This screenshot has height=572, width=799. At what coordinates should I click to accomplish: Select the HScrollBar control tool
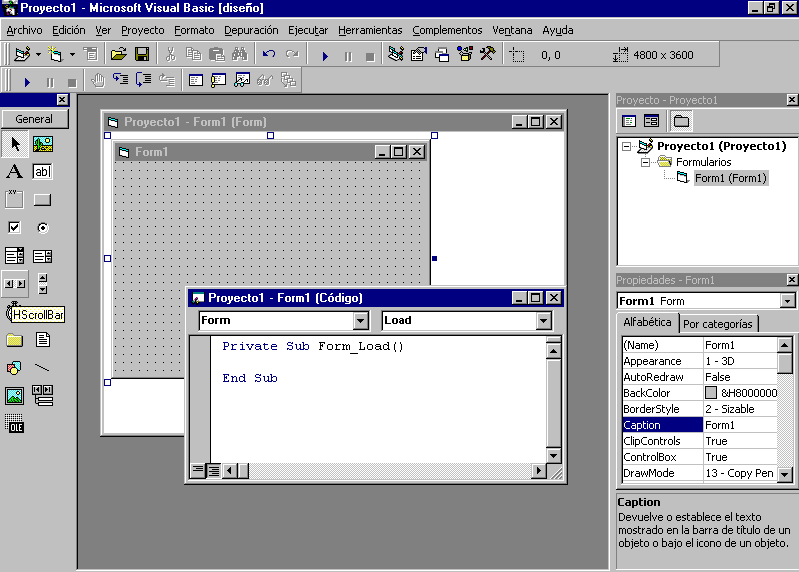click(15, 284)
